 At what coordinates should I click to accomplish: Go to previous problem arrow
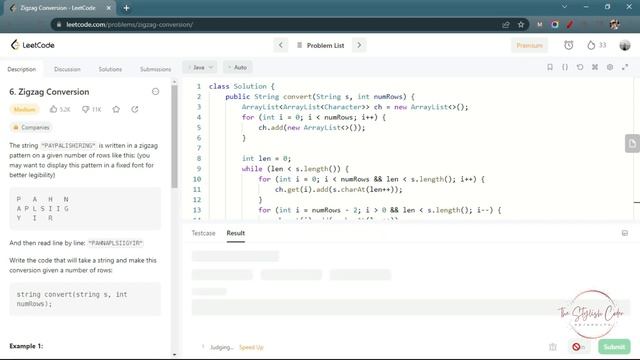point(281,45)
